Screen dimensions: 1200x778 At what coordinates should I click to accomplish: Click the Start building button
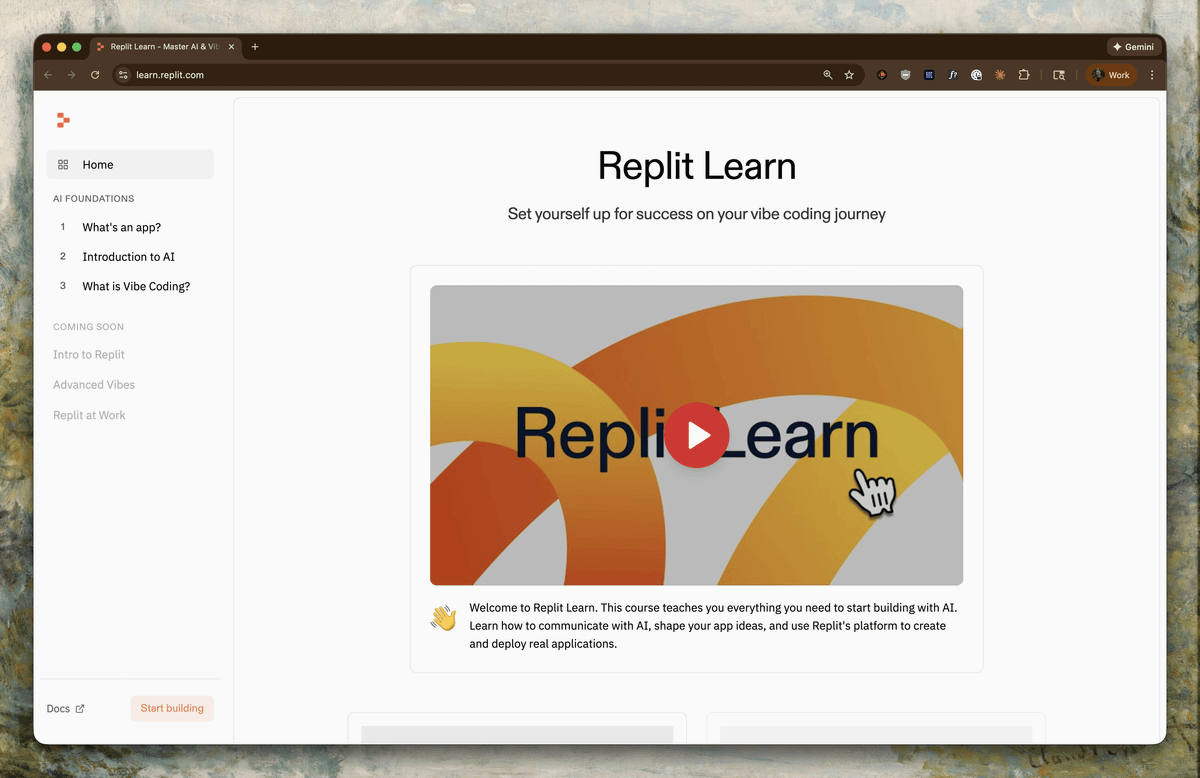(x=172, y=708)
